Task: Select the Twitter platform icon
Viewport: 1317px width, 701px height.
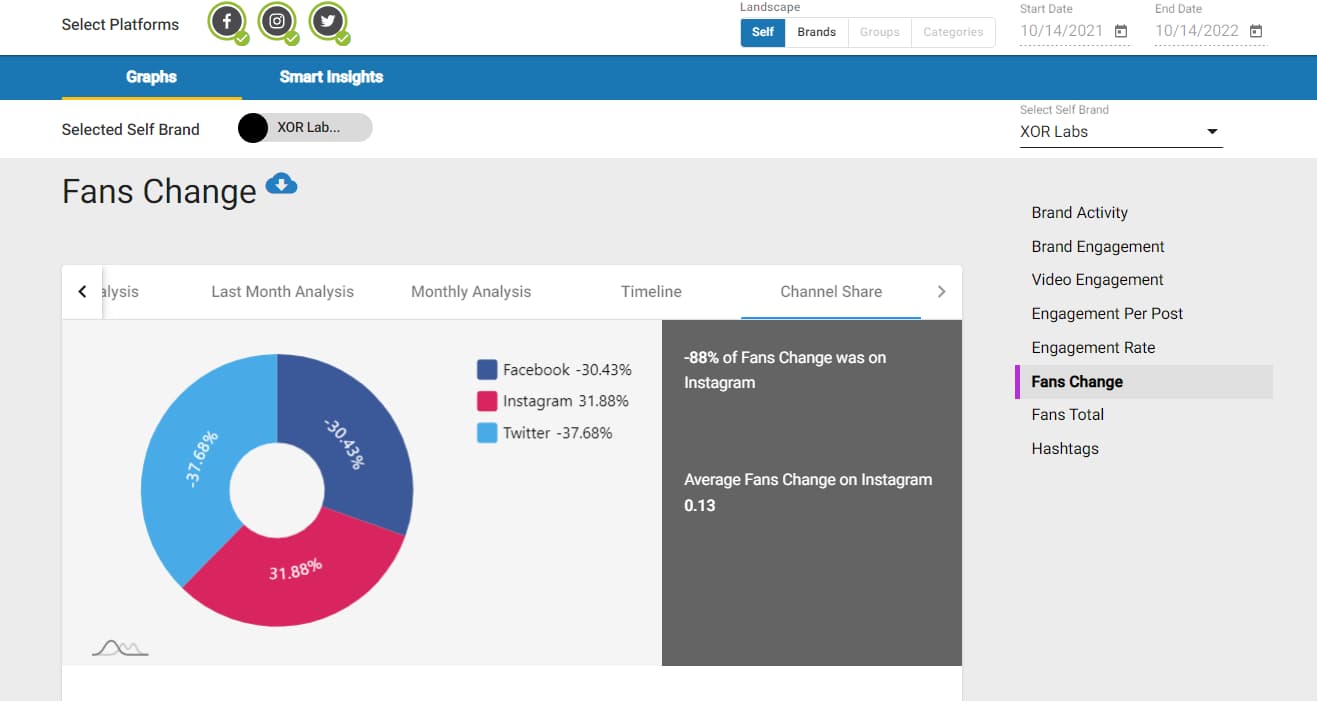Action: pos(328,21)
